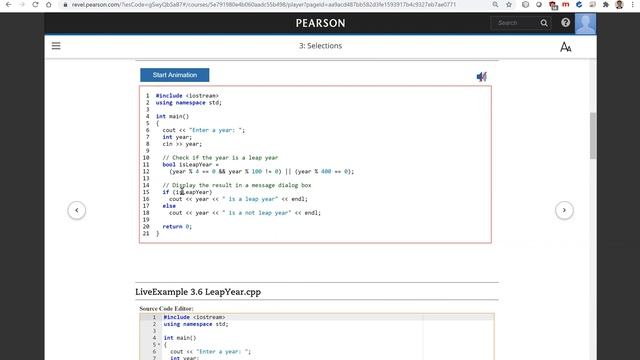Click the lock icon in address bar
Image resolution: width=640 pixels, height=360 pixels.
(x=65, y=5)
